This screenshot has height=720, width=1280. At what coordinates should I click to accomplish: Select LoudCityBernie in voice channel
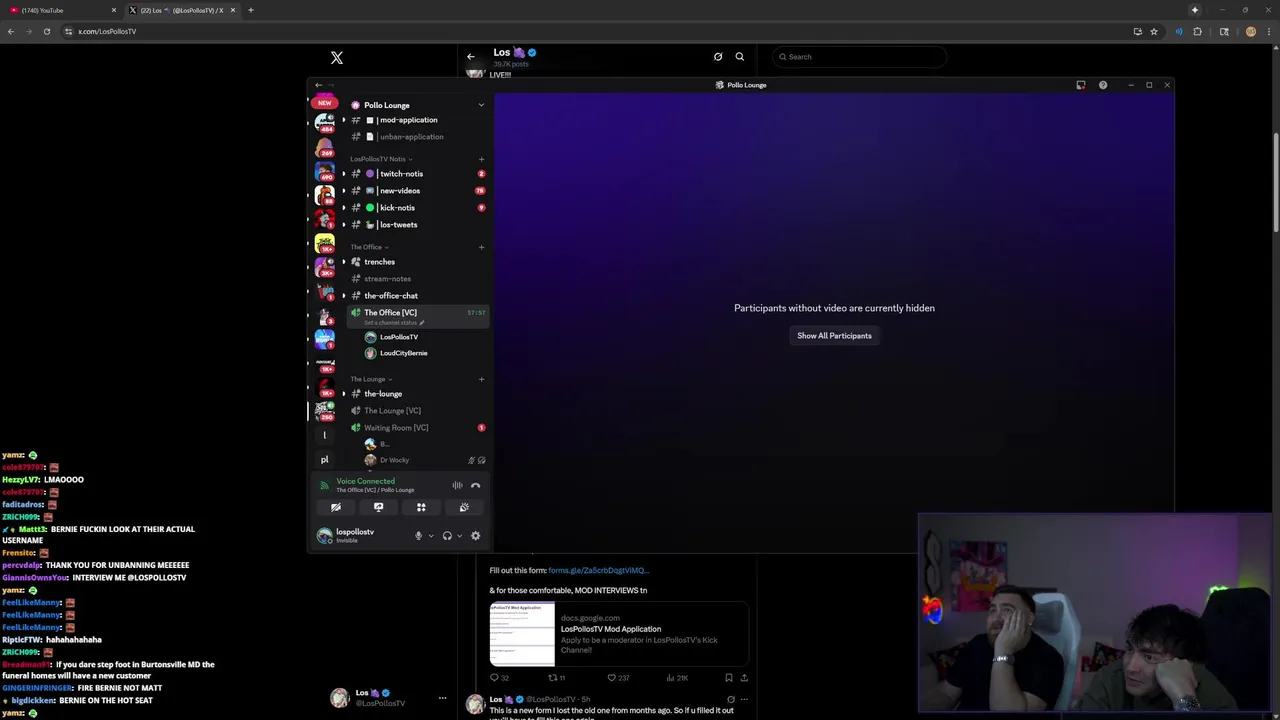tap(424, 353)
